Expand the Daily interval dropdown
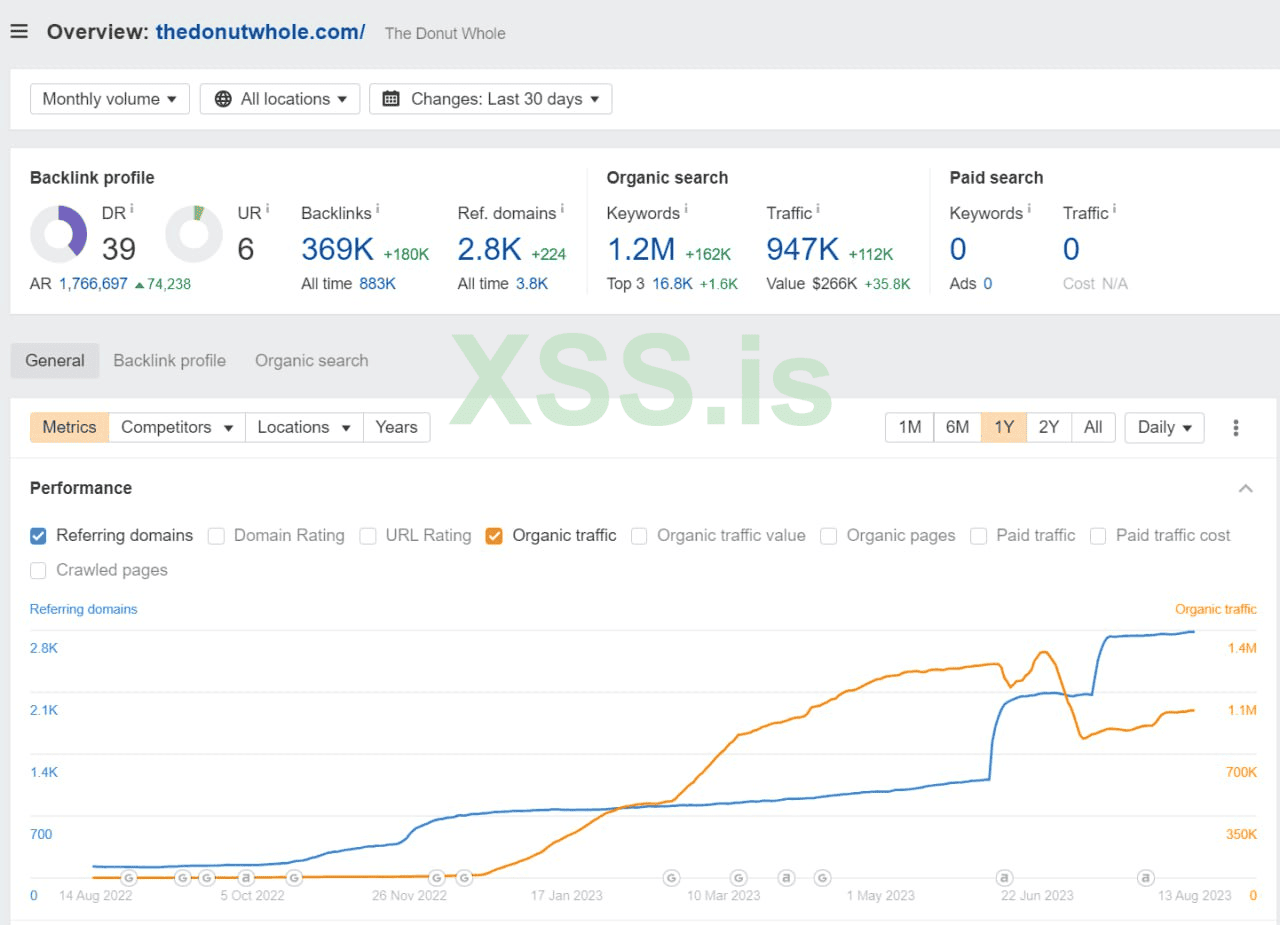This screenshot has width=1280, height=925. click(1164, 428)
